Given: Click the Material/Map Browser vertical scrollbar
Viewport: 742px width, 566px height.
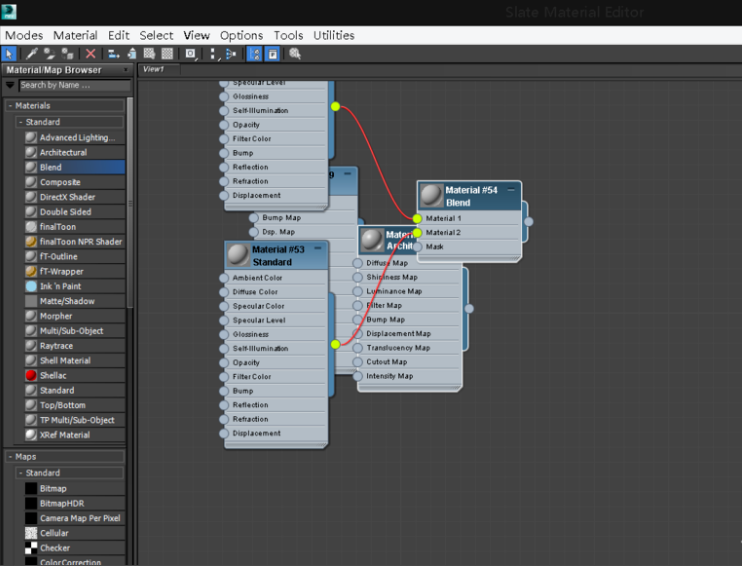Looking at the screenshot, I should (130, 203).
